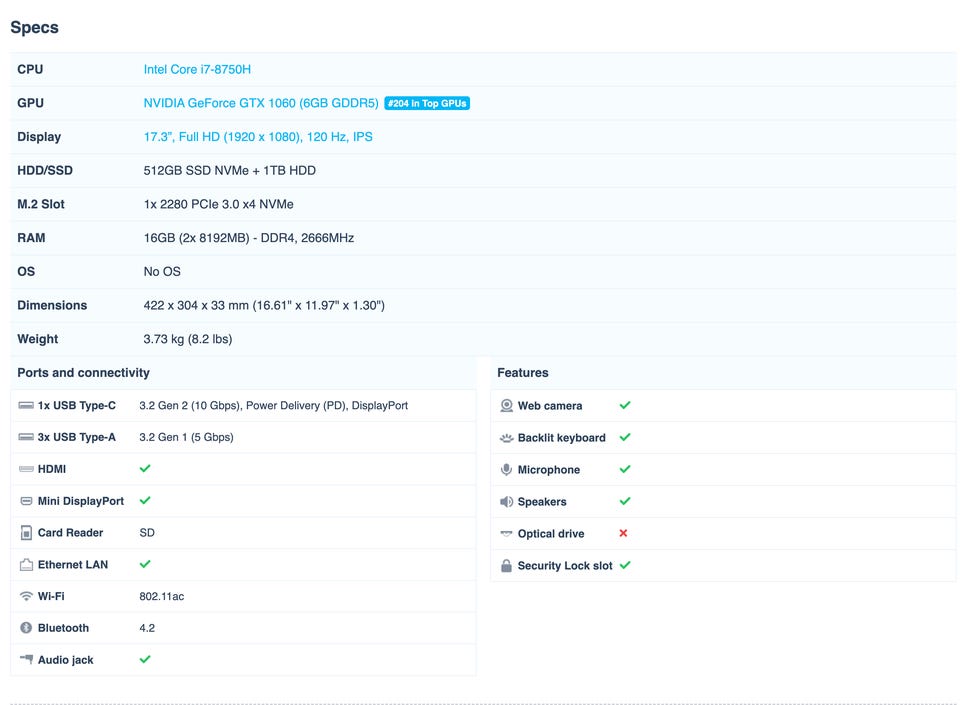Click the #204 in Top GPUs badge
The image size is (960, 705).
(x=427, y=103)
